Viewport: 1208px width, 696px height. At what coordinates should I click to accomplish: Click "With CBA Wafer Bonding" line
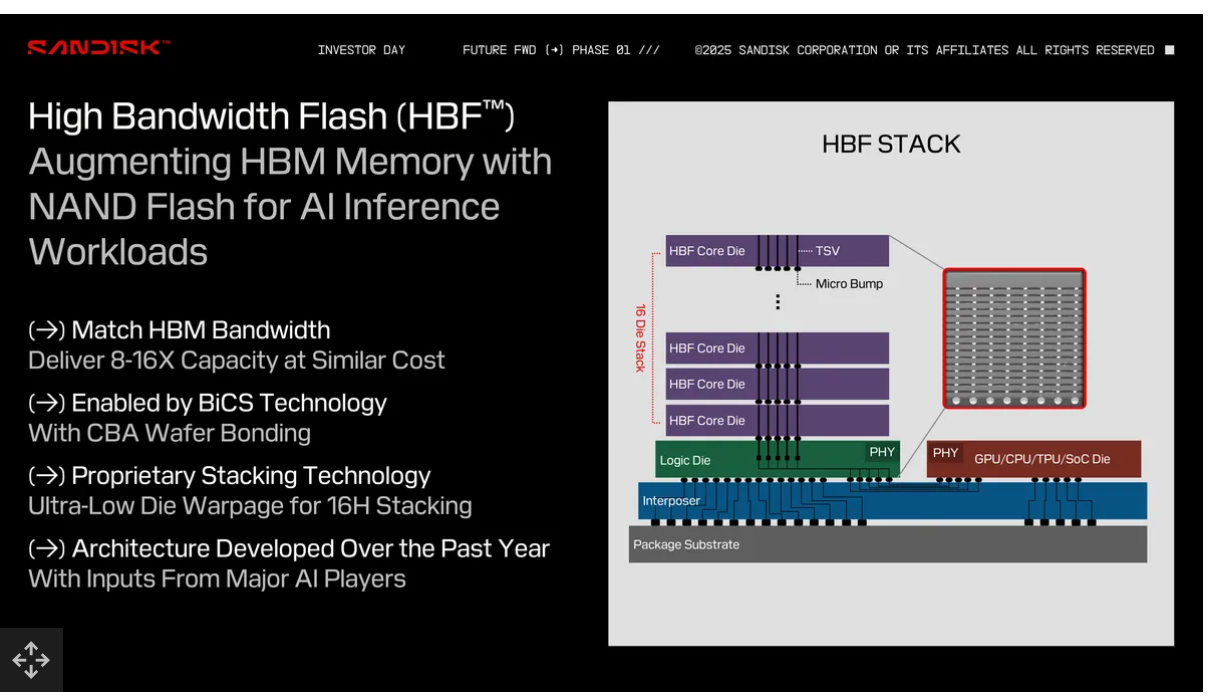(169, 433)
